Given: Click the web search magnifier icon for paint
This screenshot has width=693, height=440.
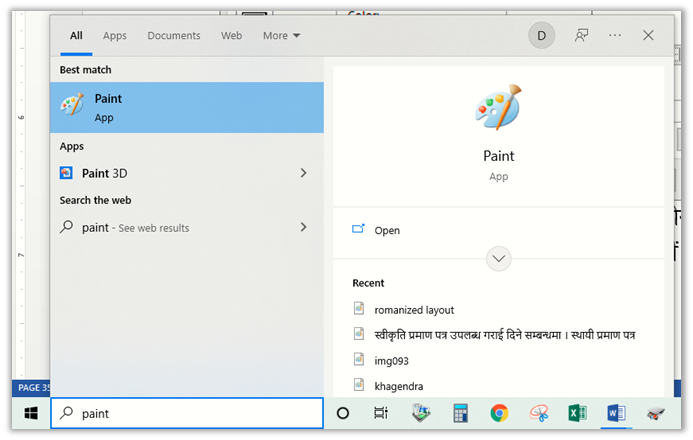Looking at the screenshot, I should coord(66,227).
